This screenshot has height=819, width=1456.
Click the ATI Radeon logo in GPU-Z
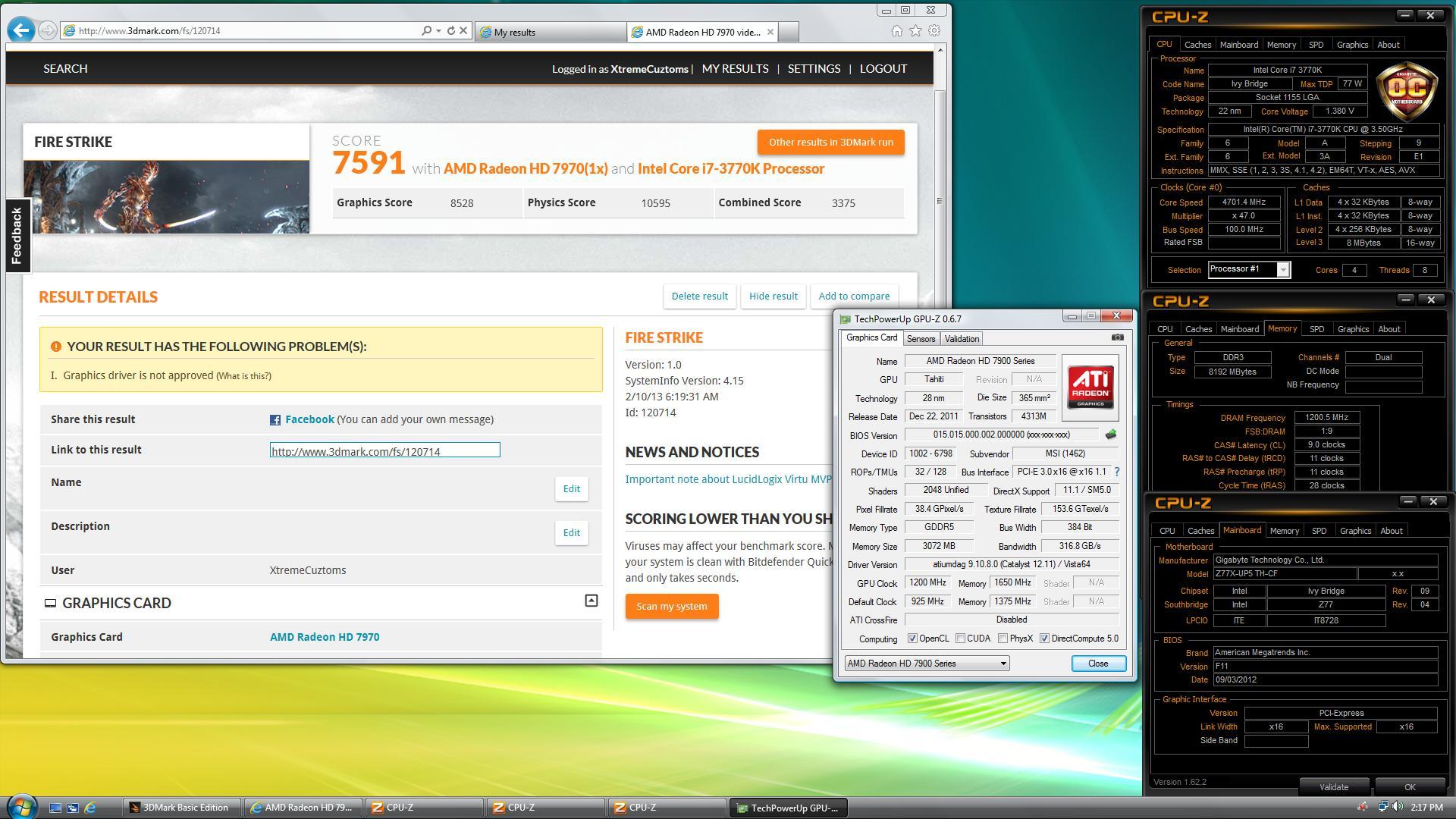[x=1090, y=388]
